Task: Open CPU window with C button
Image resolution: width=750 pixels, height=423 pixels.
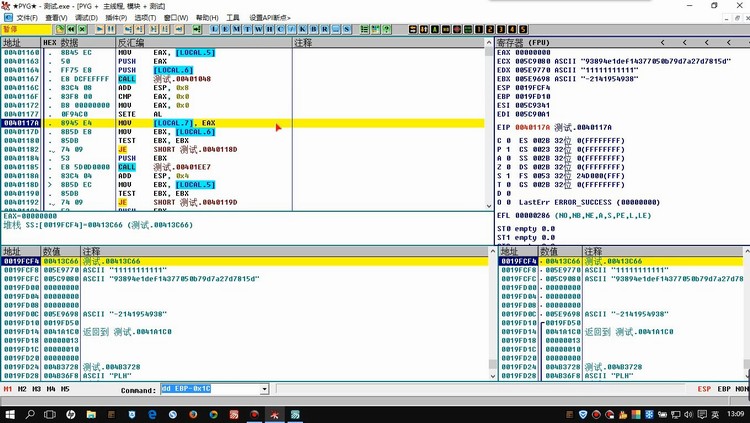Action: tap(280, 29)
